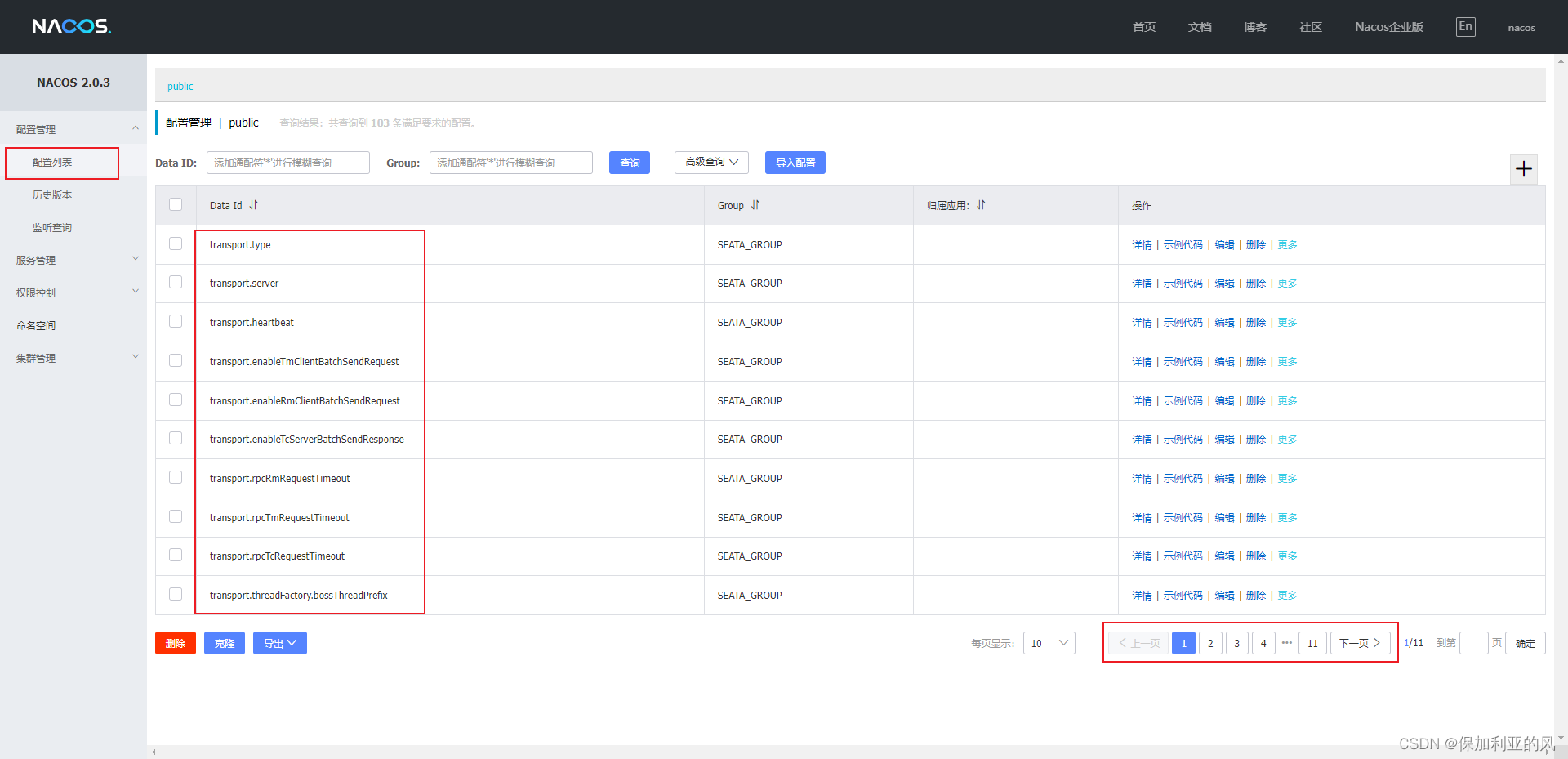Open 配置列表 in the sidebar
Viewport: 1568px width, 759px height.
click(x=52, y=163)
